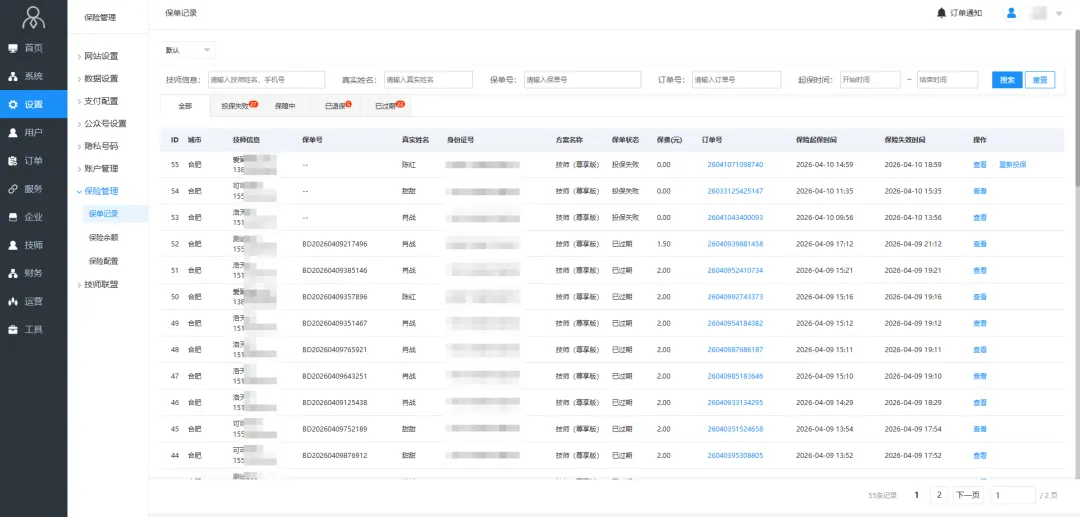Click the 订单通知 bell icon

941,13
